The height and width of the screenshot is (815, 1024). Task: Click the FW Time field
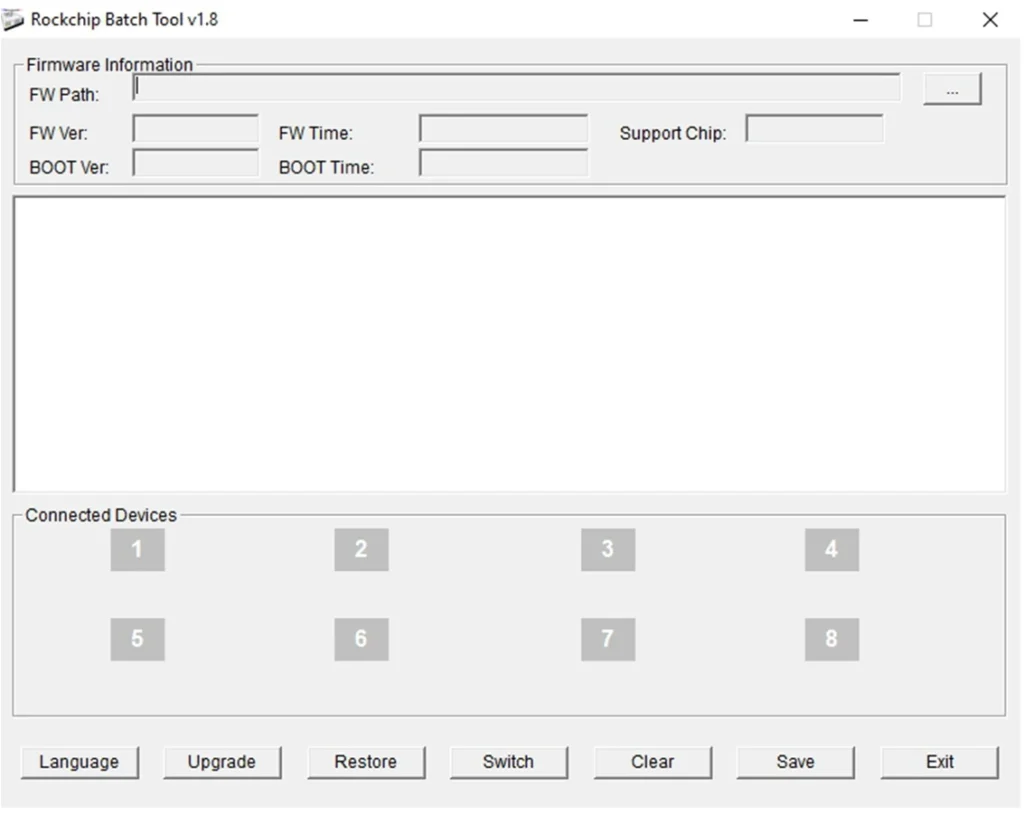[x=504, y=129]
